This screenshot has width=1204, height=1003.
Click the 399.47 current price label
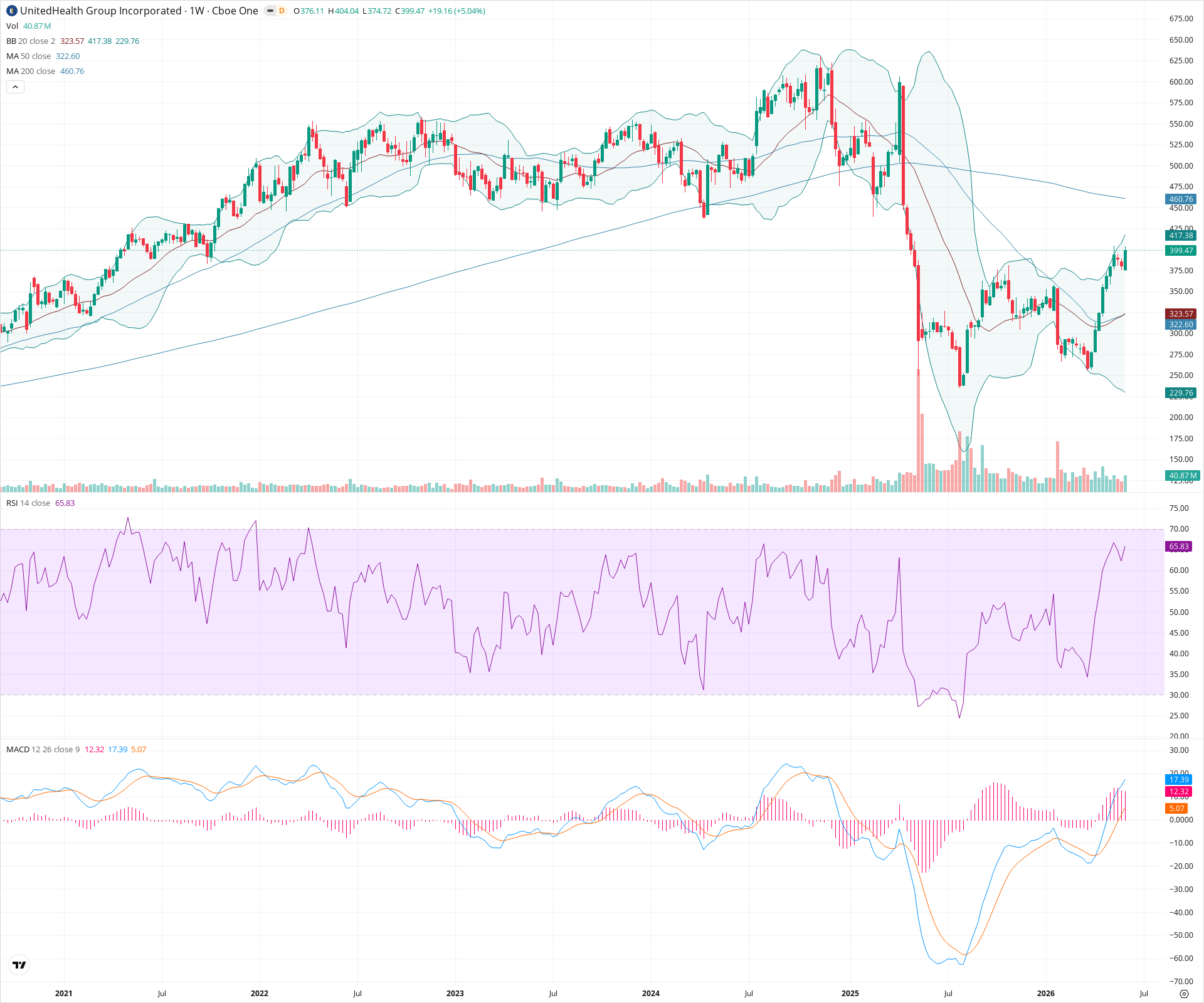coord(1181,250)
